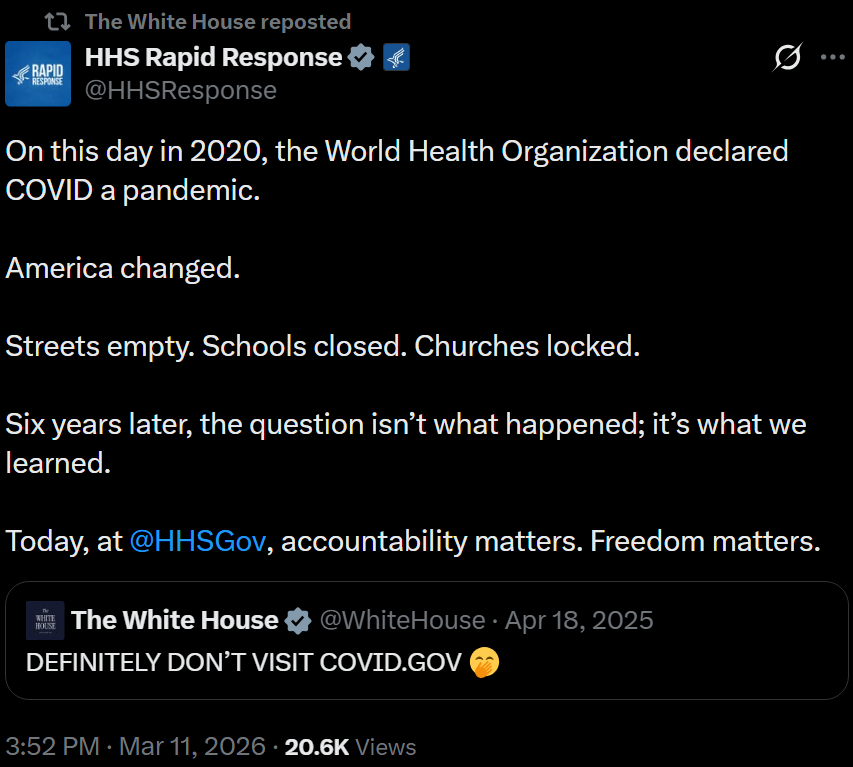Viewport: 853px width, 767px height.
Task: Click the 20.6K Views count
Action: 350,746
